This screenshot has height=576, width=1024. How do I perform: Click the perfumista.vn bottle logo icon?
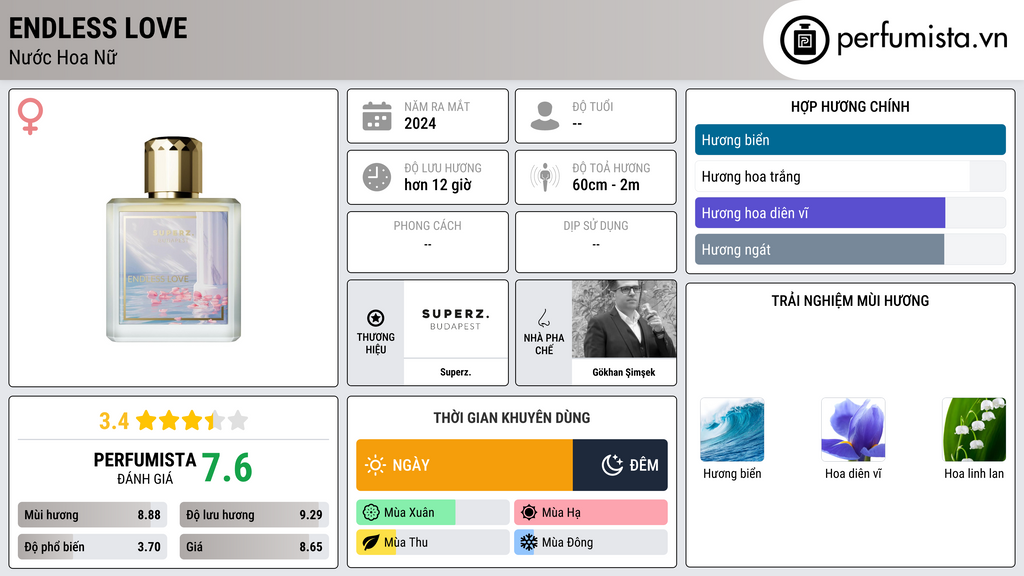pos(804,40)
